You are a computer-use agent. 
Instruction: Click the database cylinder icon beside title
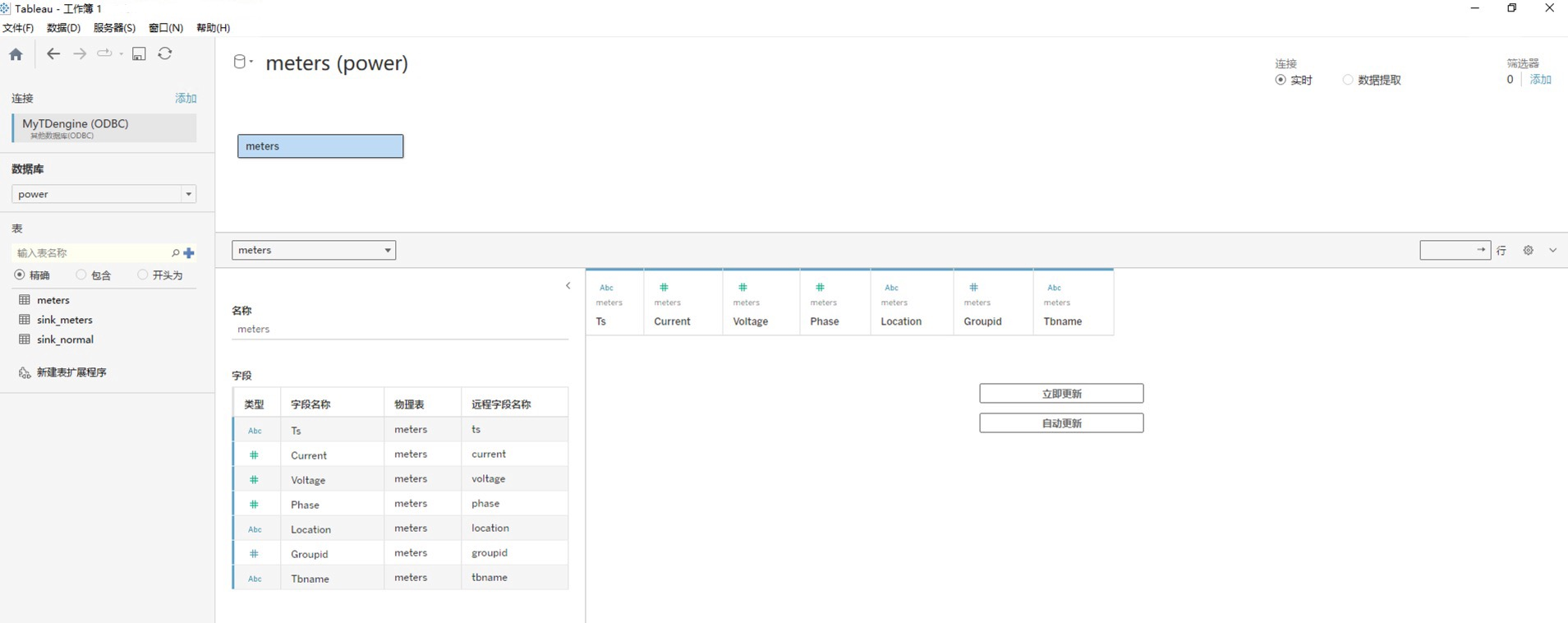240,62
